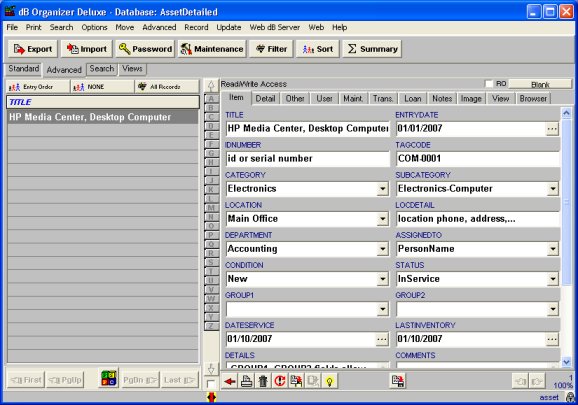
Task: Open the GROUP2 dropdown
Action: [553, 309]
